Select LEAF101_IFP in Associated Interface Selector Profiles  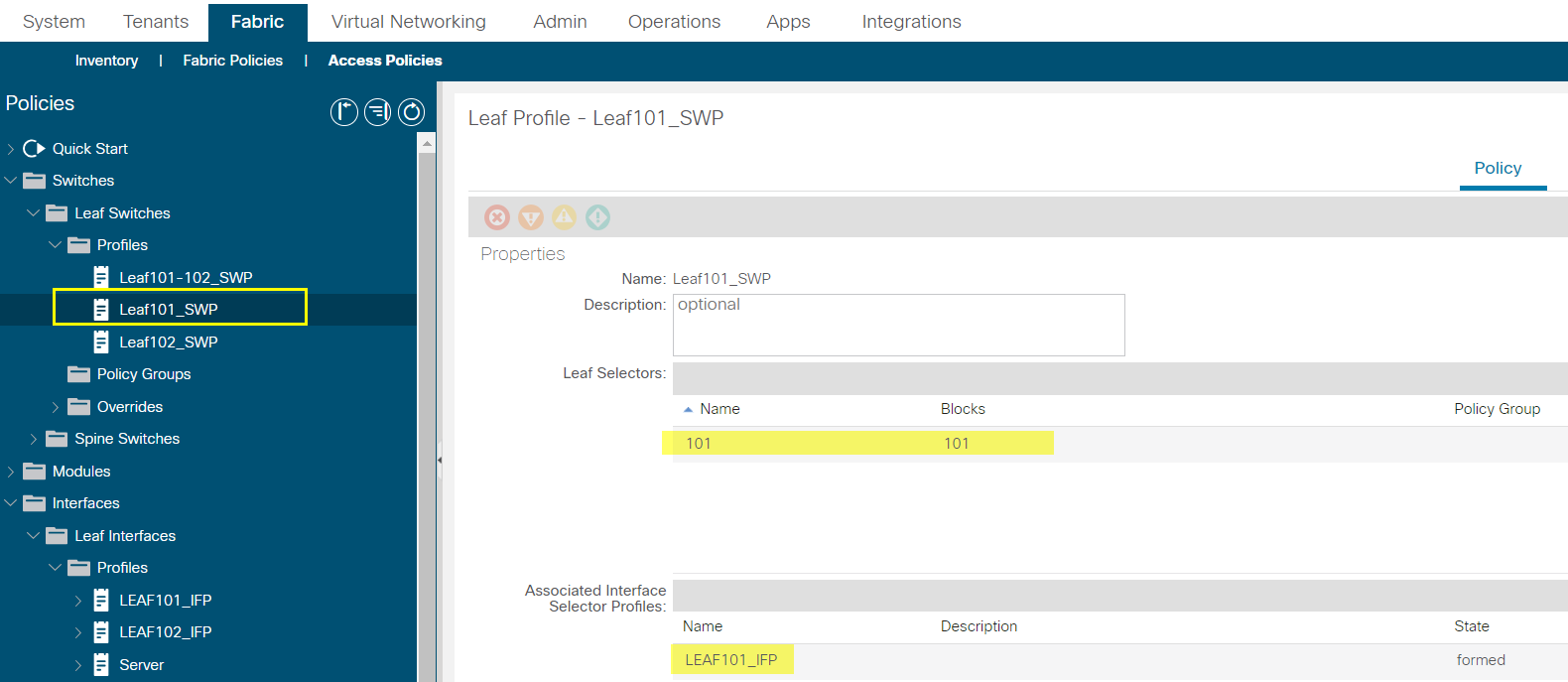coord(731,660)
